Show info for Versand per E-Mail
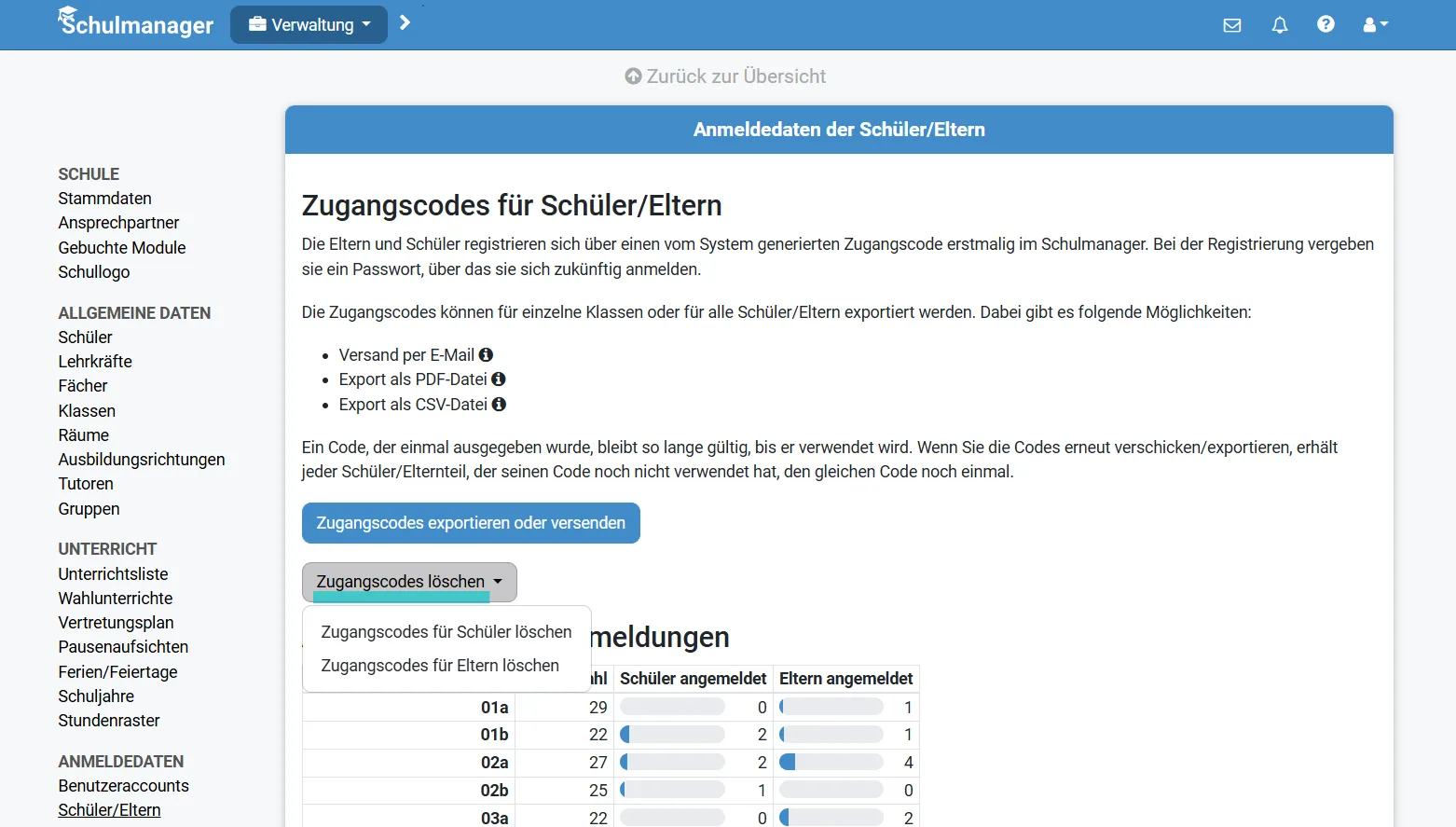The image size is (1456, 827). pyautogui.click(x=486, y=354)
